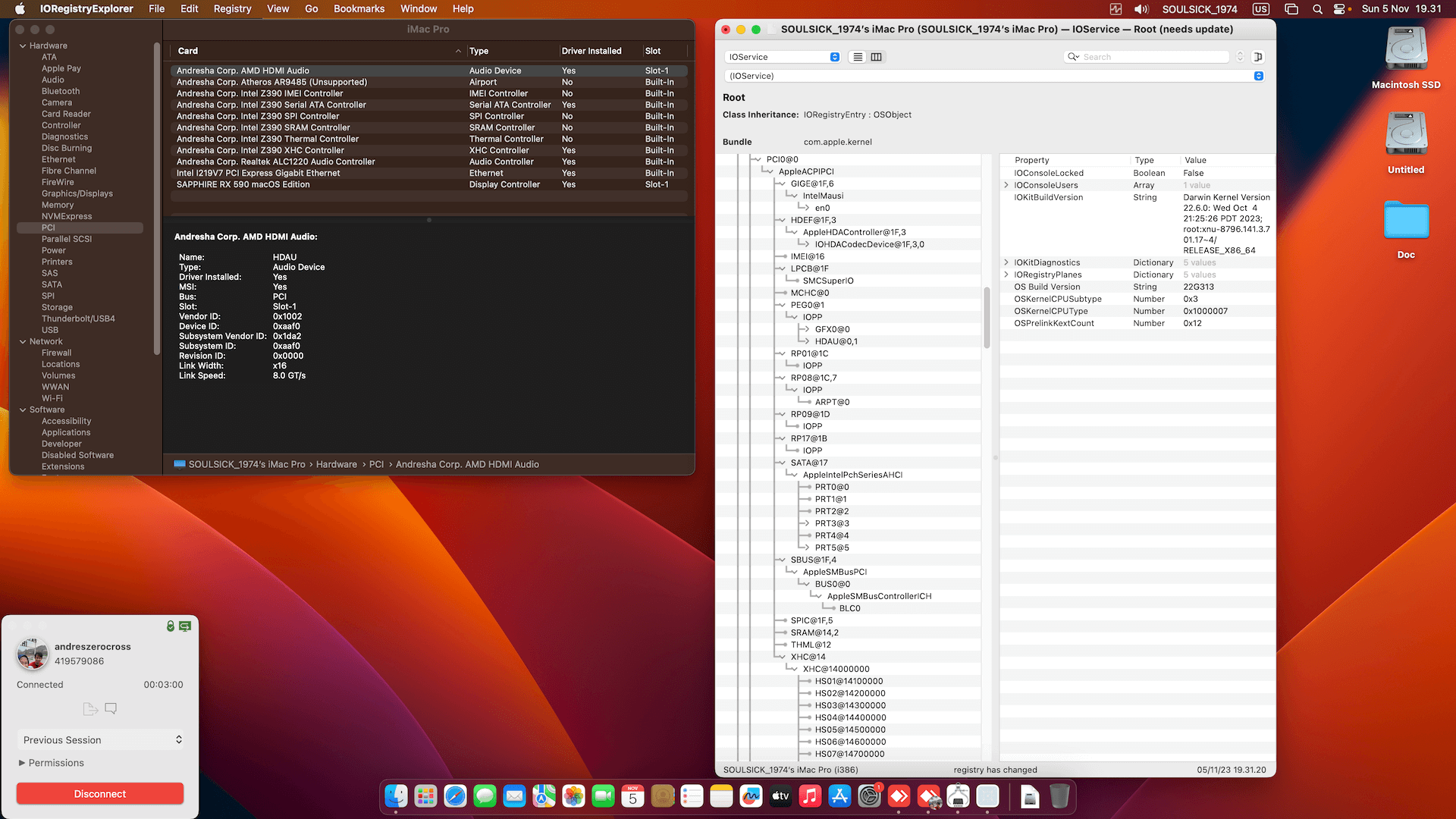Open AnyDesk from the Dock
The image size is (1456, 819).
(x=899, y=796)
